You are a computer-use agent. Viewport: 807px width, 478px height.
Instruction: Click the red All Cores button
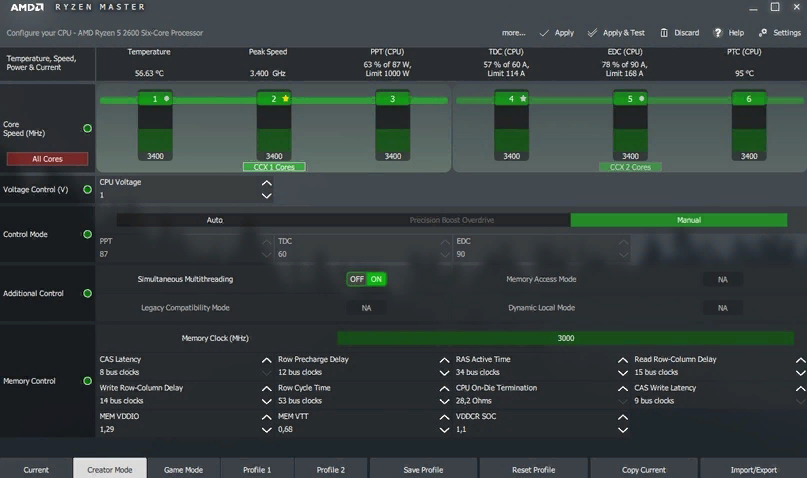click(47, 159)
